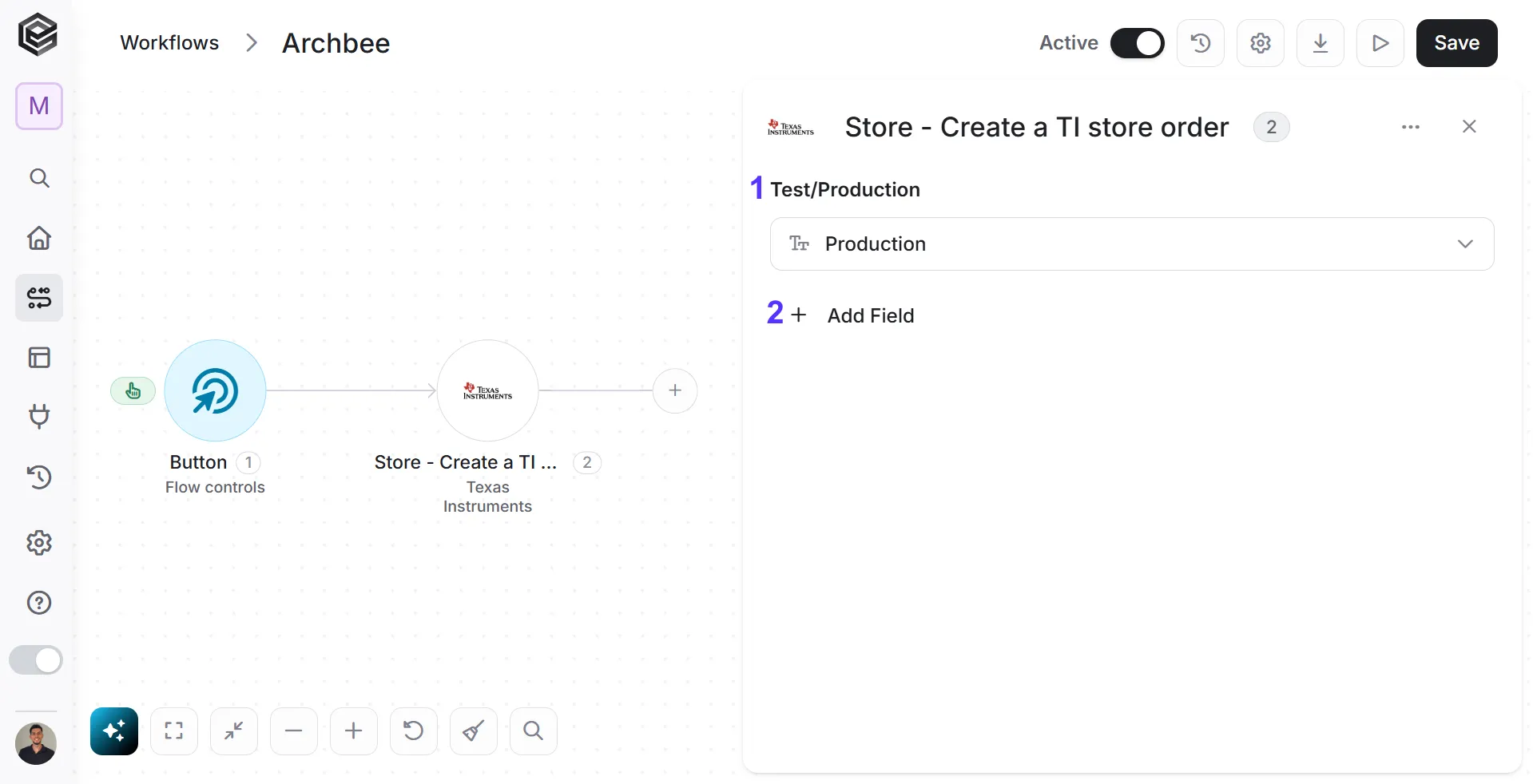The image size is (1533, 784).
Task: Click the clean up brush canvas button
Action: [474, 731]
